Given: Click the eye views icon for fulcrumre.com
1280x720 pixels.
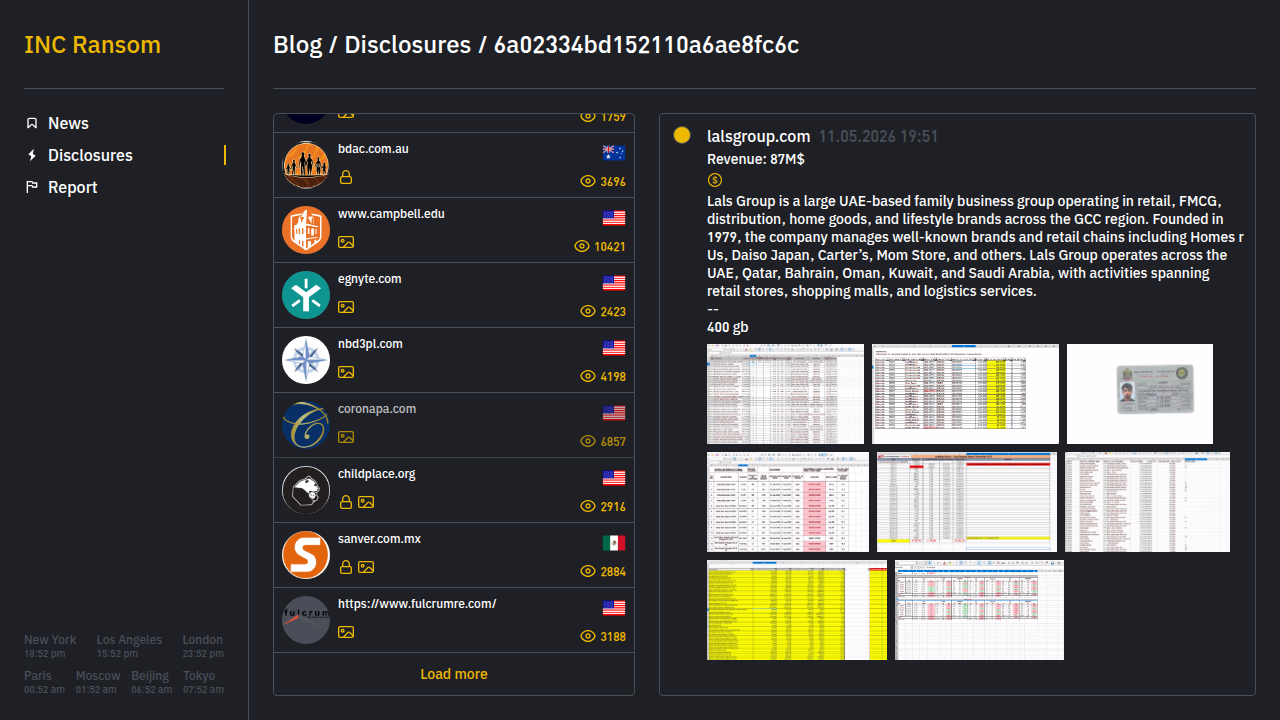Looking at the screenshot, I should pyautogui.click(x=588, y=636).
